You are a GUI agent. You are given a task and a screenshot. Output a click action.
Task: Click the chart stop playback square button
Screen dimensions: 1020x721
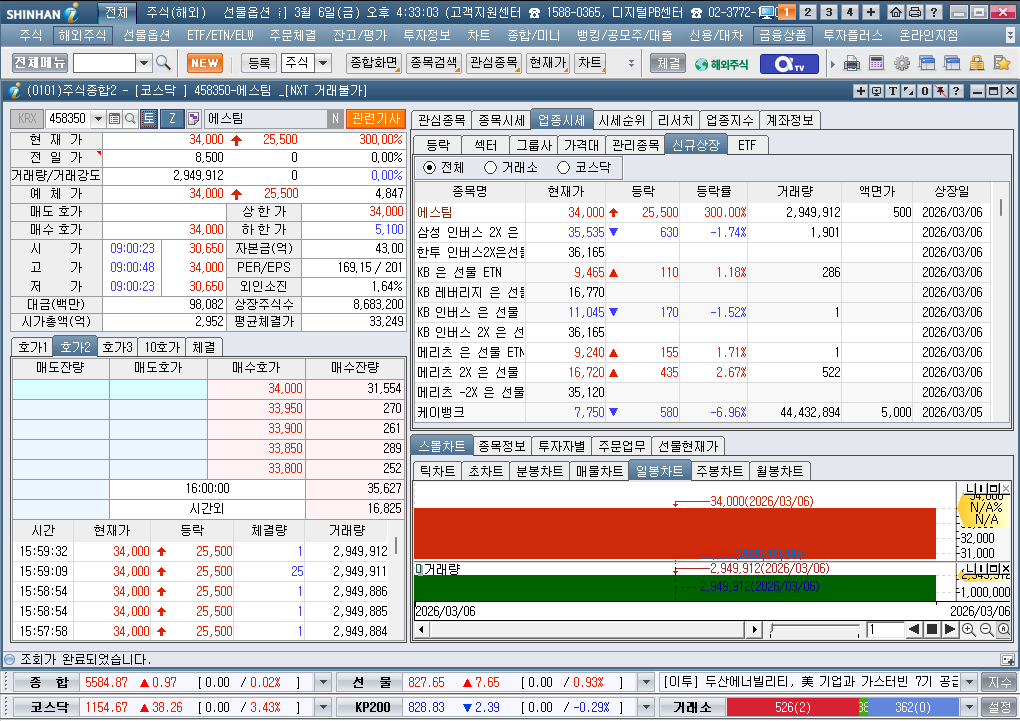pos(932,629)
